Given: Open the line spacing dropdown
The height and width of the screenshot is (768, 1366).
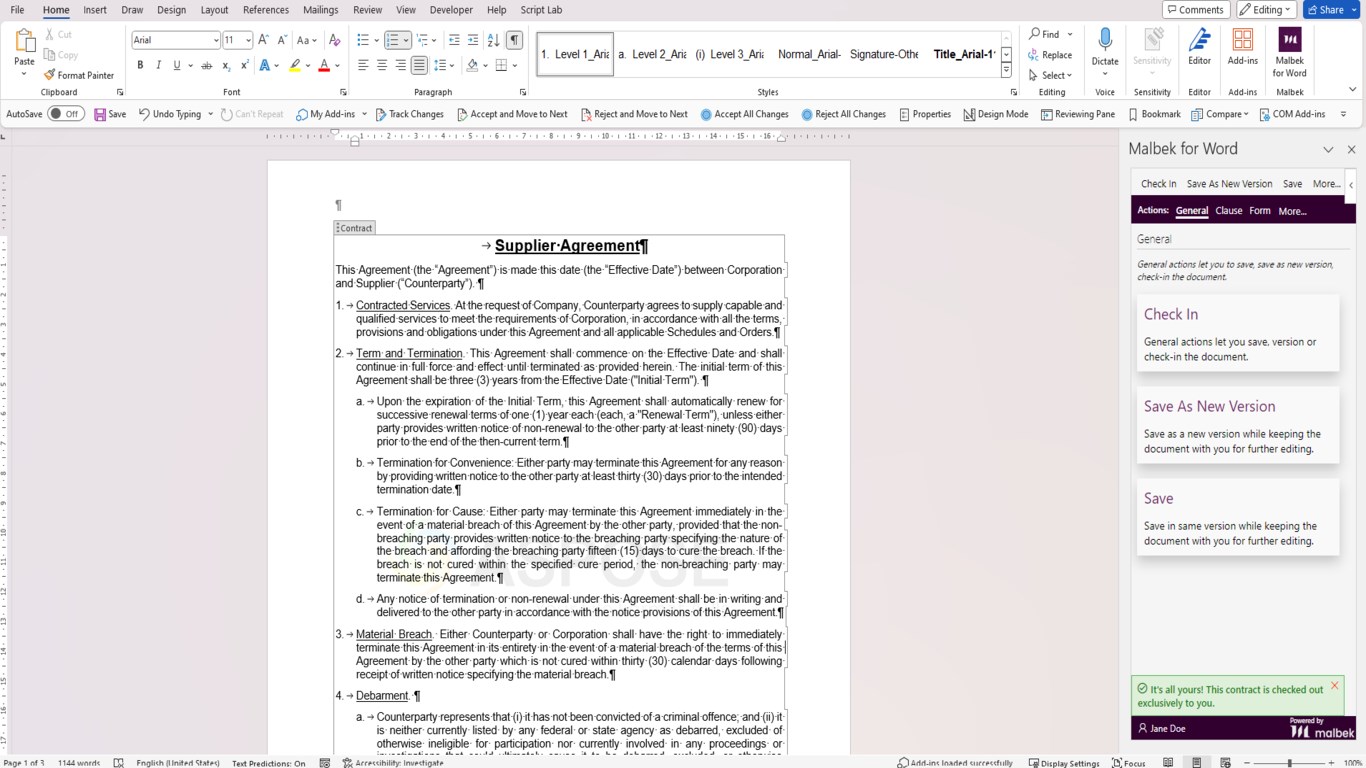Looking at the screenshot, I should [x=445, y=65].
